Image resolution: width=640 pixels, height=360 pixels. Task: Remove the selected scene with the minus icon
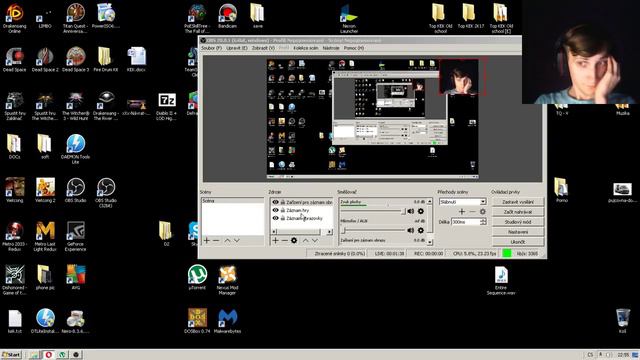(x=216, y=241)
